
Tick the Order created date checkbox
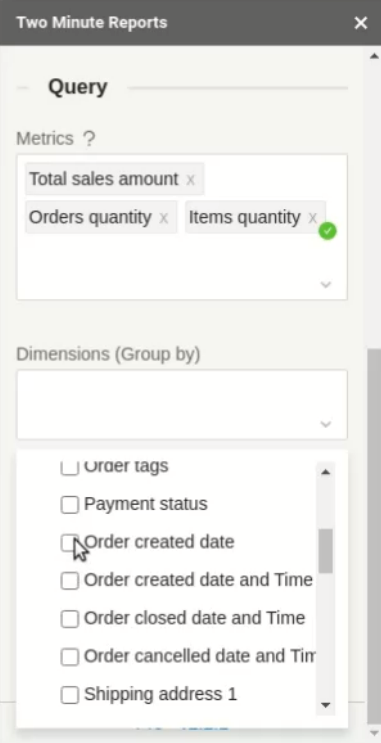click(x=70, y=543)
